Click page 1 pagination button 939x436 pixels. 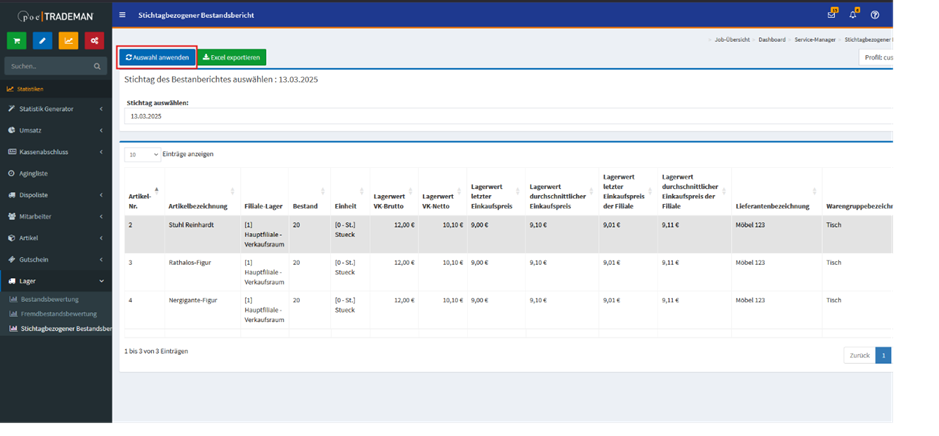(883, 355)
